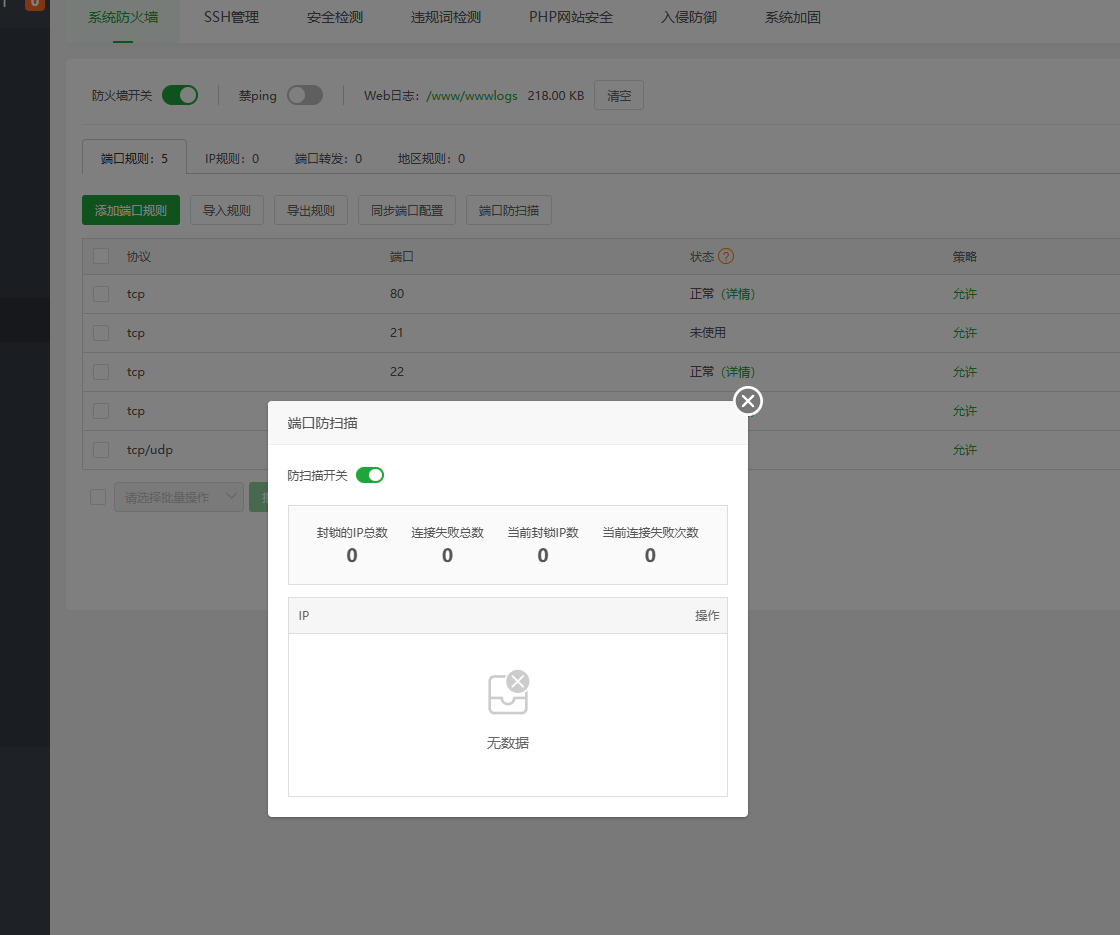1120x935 pixels.
Task: Select the 端口转发: 0 sub-tab
Action: click(329, 159)
